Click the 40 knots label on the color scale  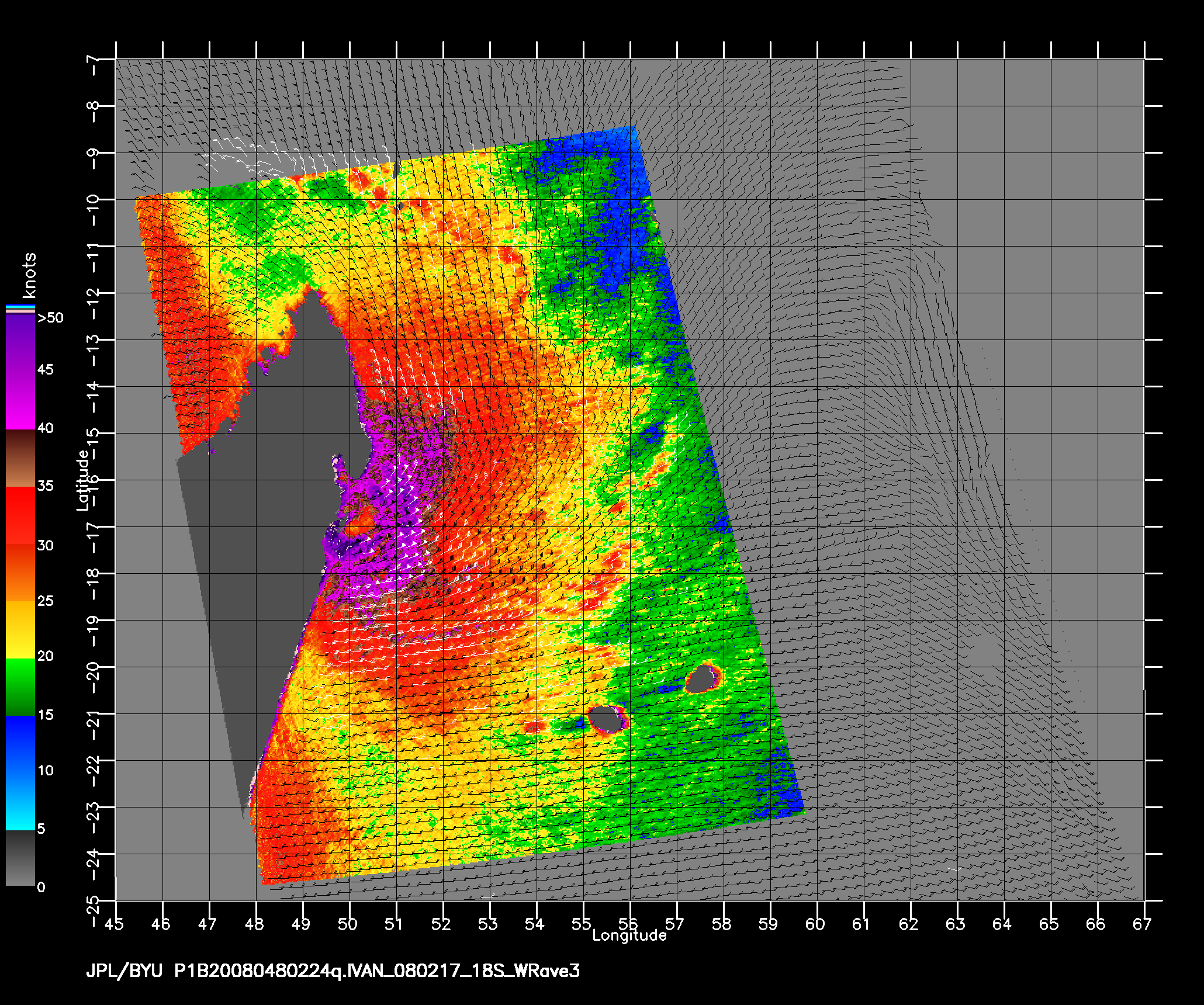[x=45, y=428]
